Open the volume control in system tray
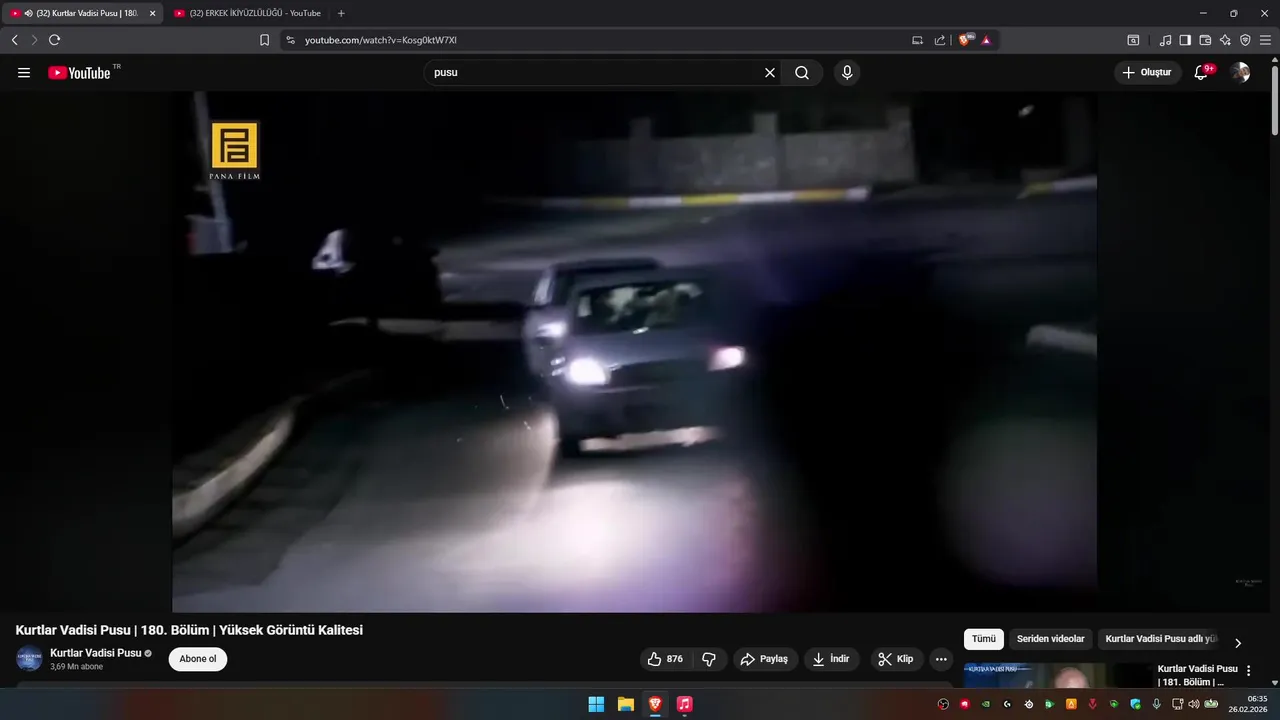Viewport: 1280px width, 720px height. 1194,704
